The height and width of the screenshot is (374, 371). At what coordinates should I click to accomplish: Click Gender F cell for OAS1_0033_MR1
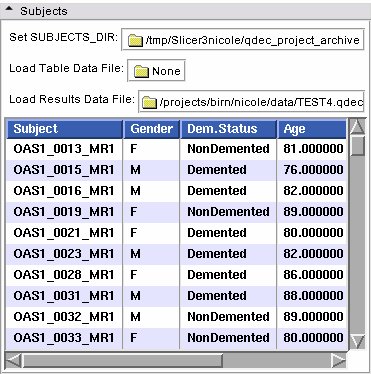152,338
